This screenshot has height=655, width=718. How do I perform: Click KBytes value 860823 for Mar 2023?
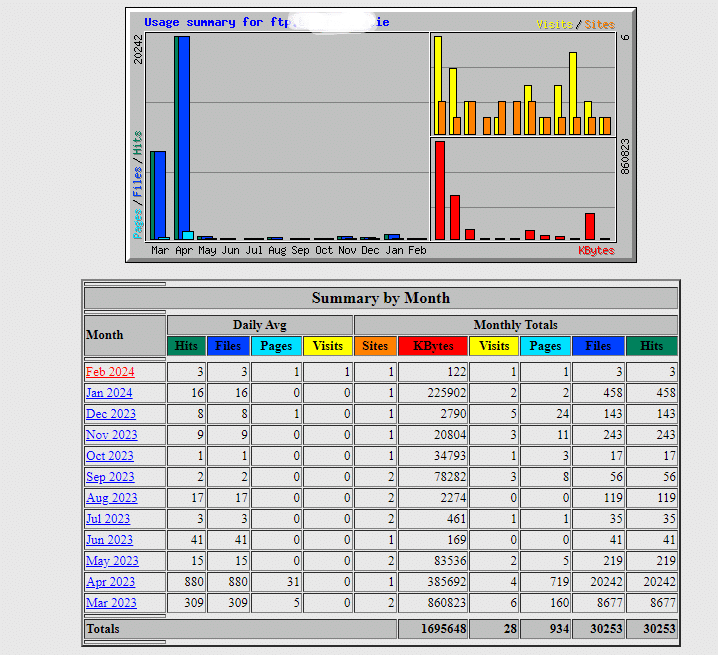click(446, 603)
